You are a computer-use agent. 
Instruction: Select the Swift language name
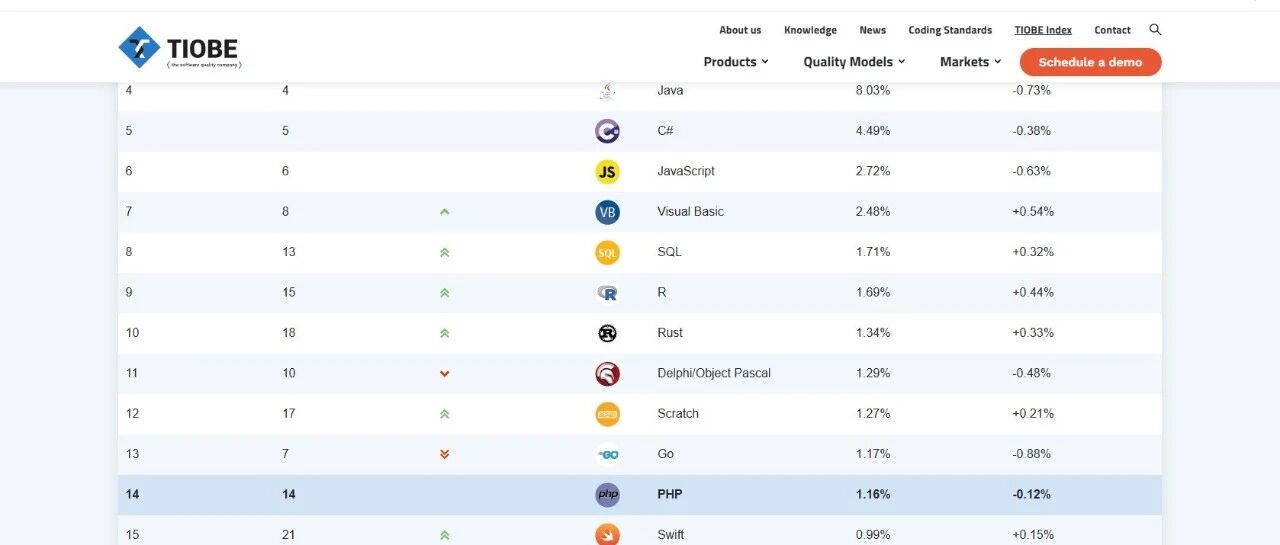pyautogui.click(x=671, y=535)
